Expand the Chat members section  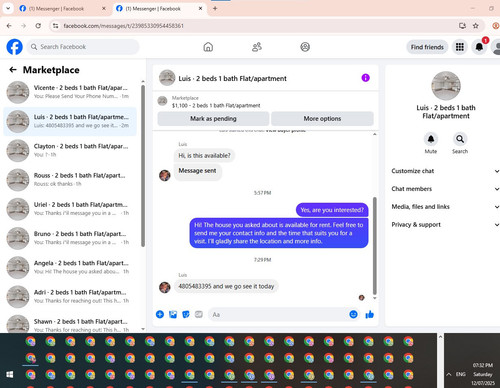(445, 189)
